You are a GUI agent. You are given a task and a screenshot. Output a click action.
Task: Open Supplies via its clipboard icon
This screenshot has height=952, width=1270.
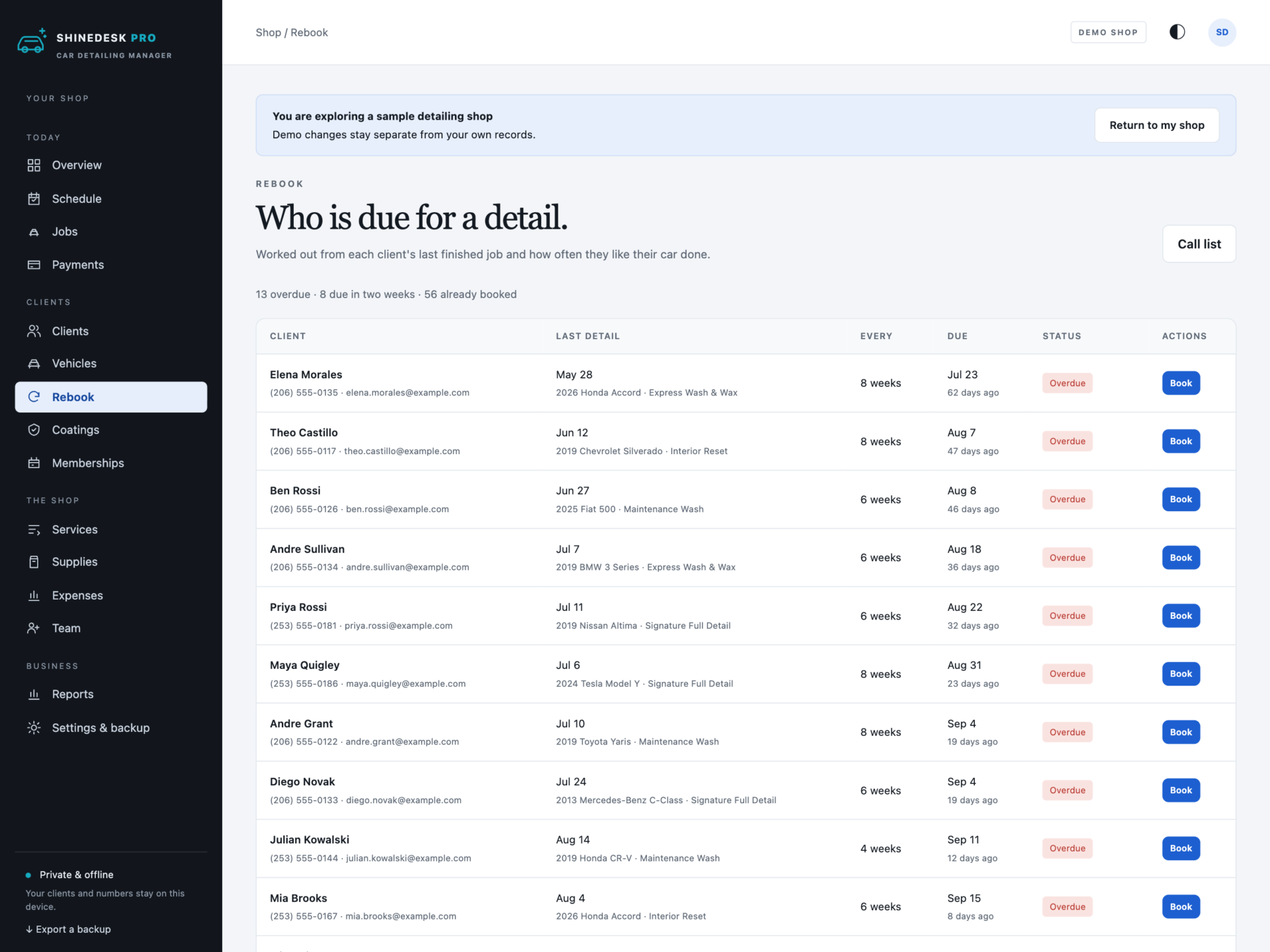click(x=34, y=562)
